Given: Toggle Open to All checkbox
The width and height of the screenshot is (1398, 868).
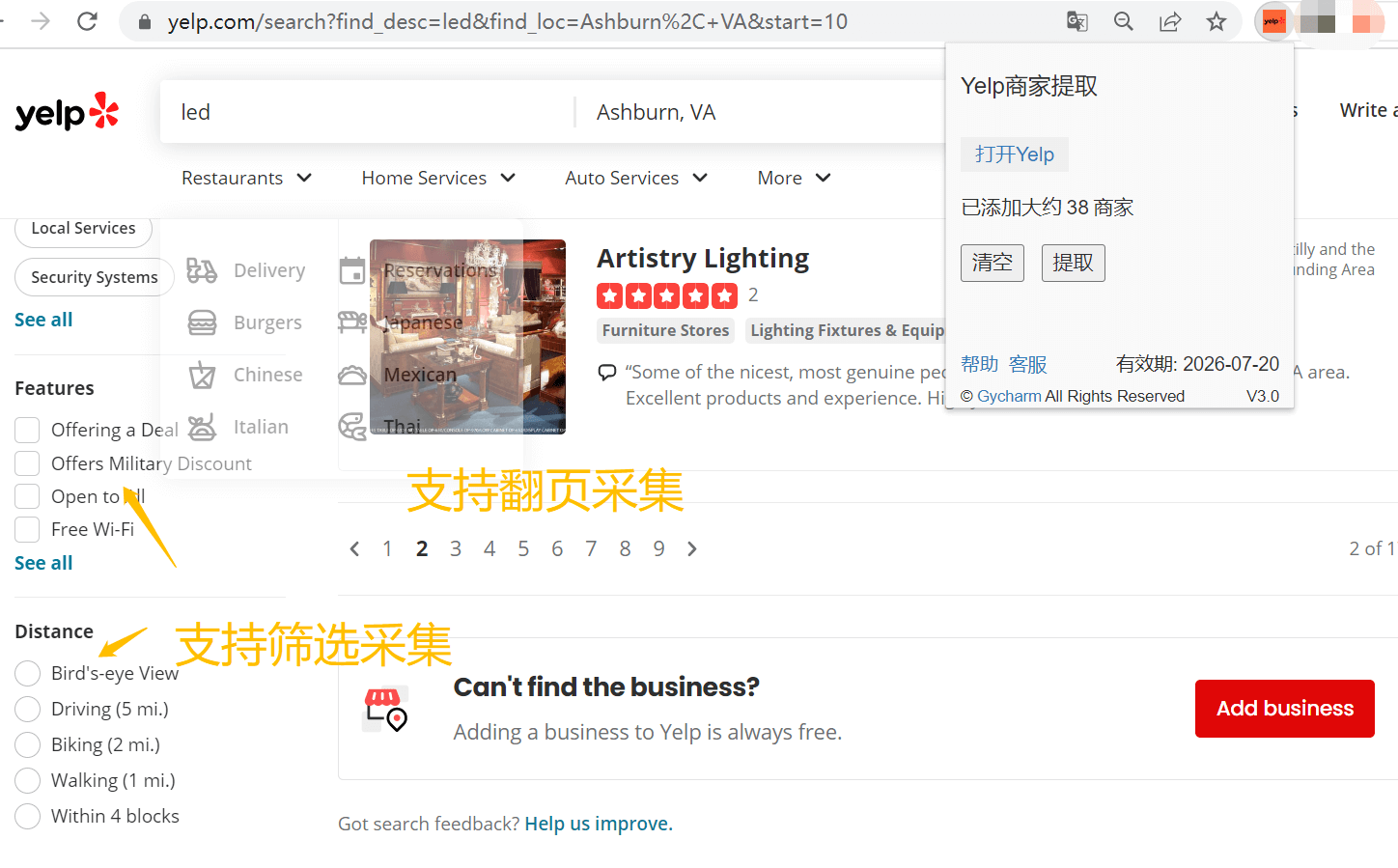Looking at the screenshot, I should click(x=27, y=496).
